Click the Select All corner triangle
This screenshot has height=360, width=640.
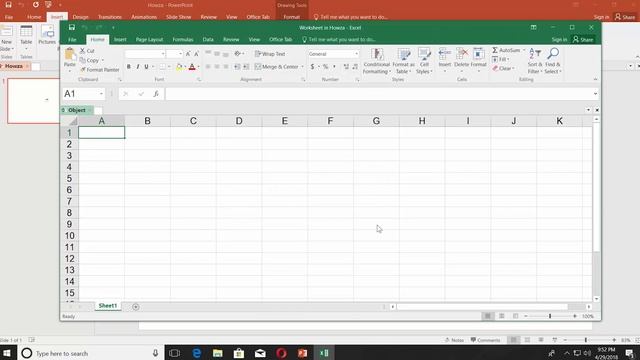(x=73, y=121)
